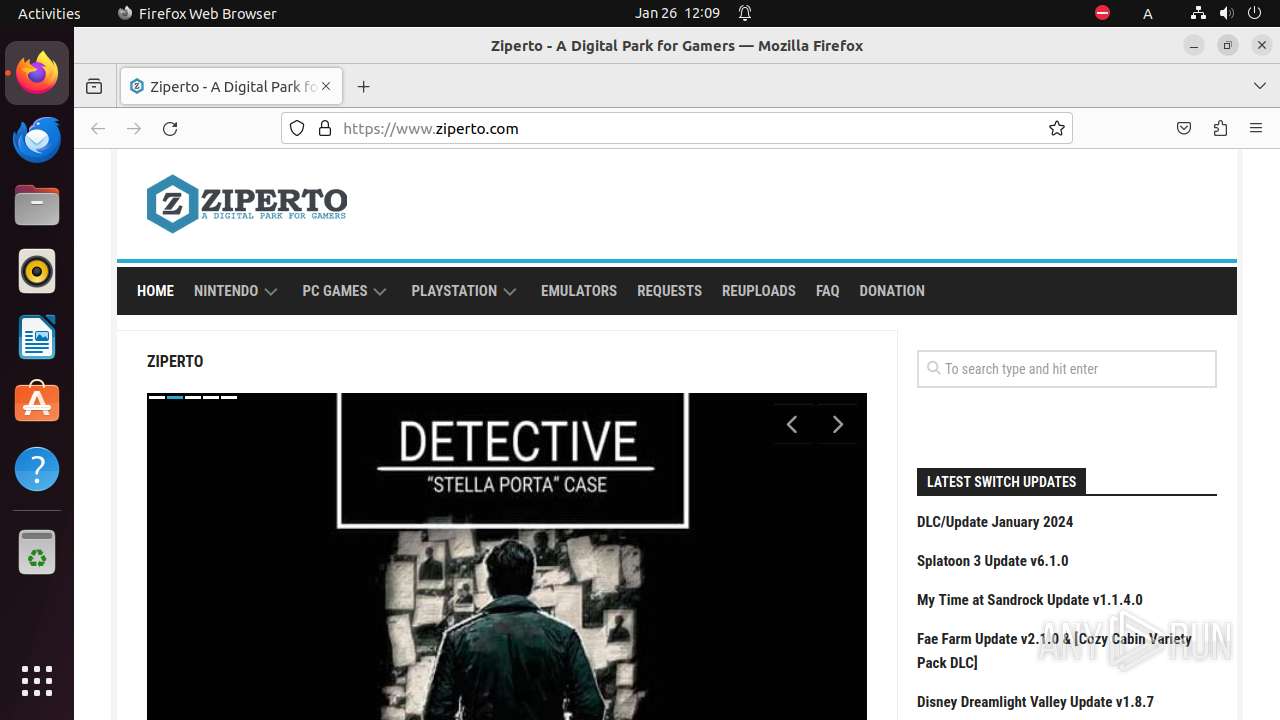This screenshot has height=720, width=1280.
Task: Open a new tab with plus button
Action: click(364, 86)
